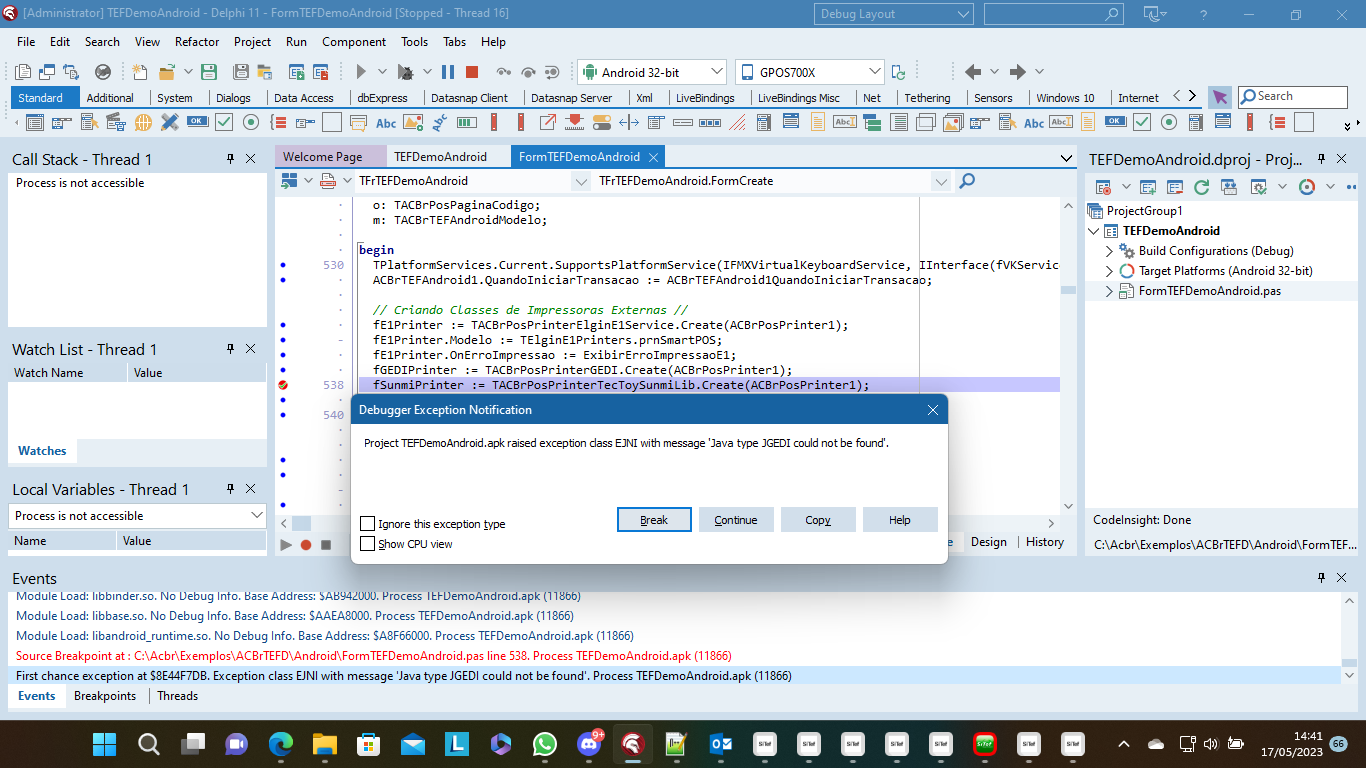Click the IDE Insight search box
The height and width of the screenshot is (768, 1366).
tap(1053, 14)
